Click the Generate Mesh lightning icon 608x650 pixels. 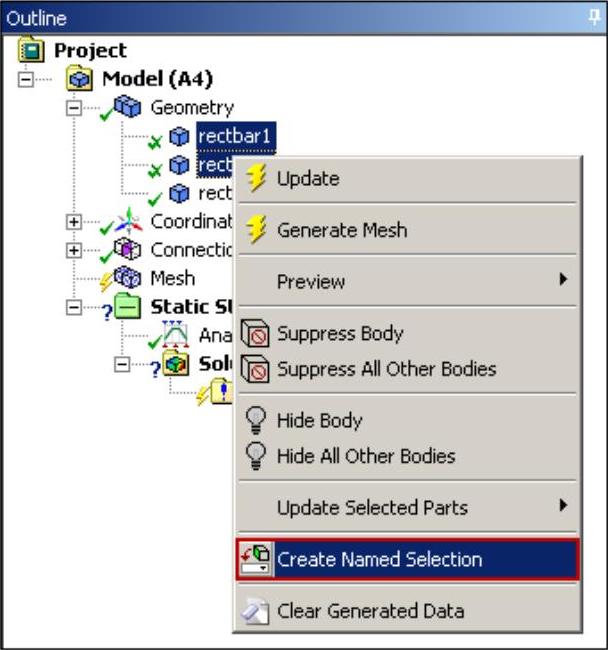pyautogui.click(x=257, y=230)
